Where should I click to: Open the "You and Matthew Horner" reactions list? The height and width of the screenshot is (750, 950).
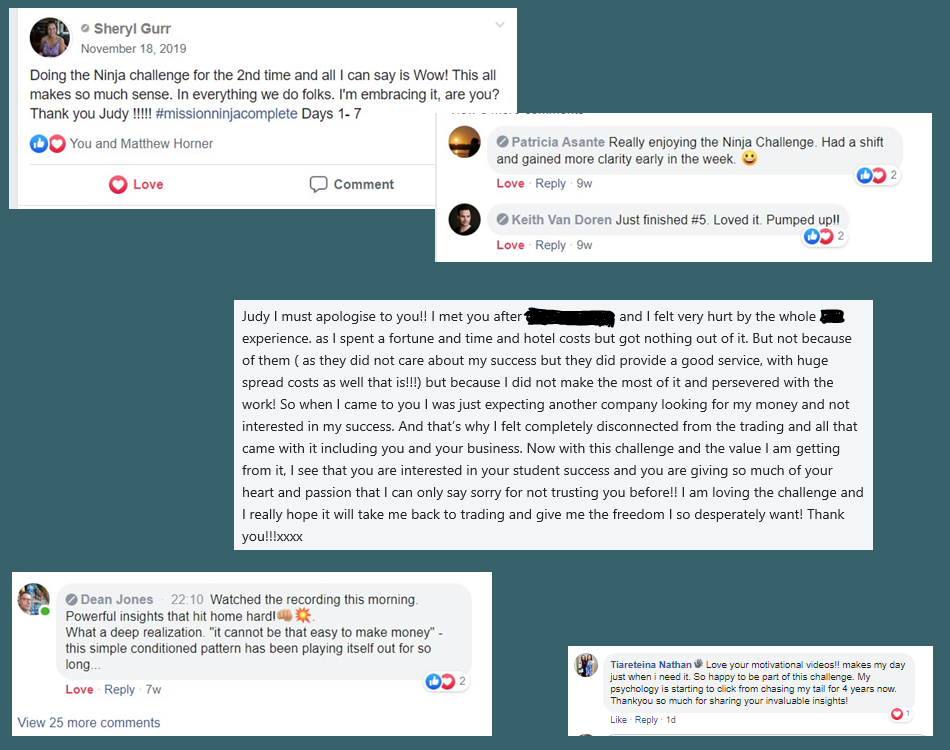(x=141, y=143)
